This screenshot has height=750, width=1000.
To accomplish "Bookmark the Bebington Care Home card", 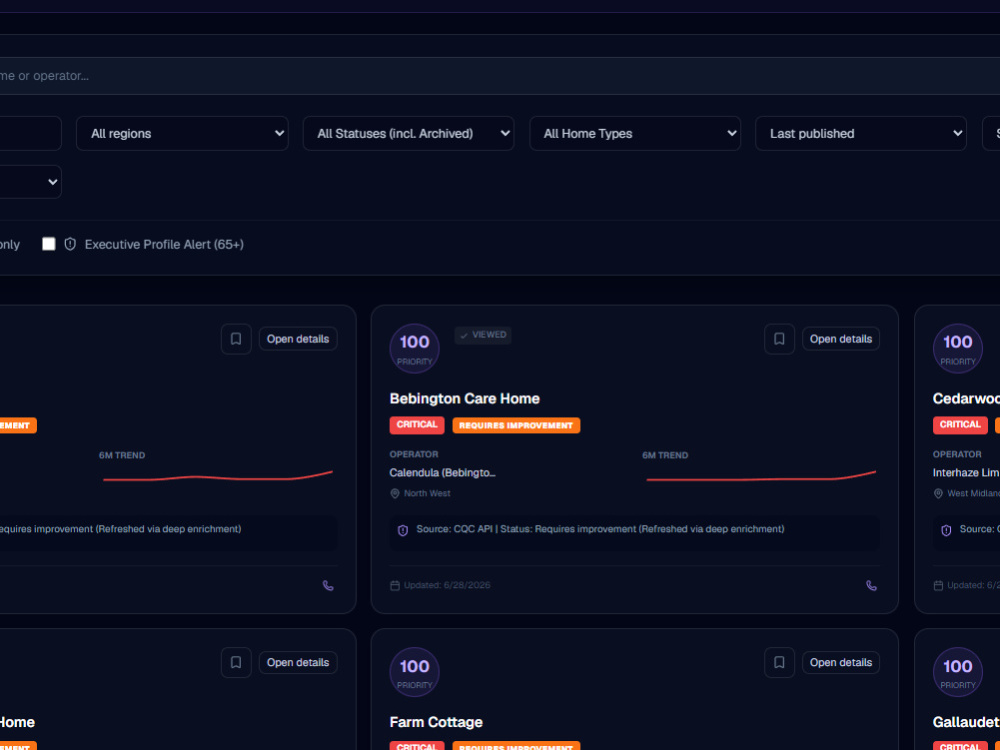I will point(779,339).
